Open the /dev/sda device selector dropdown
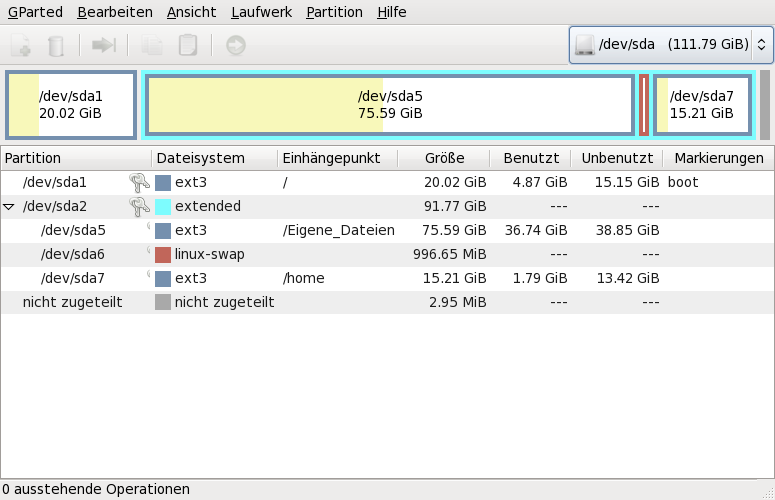The height and width of the screenshot is (500, 775). pos(670,45)
